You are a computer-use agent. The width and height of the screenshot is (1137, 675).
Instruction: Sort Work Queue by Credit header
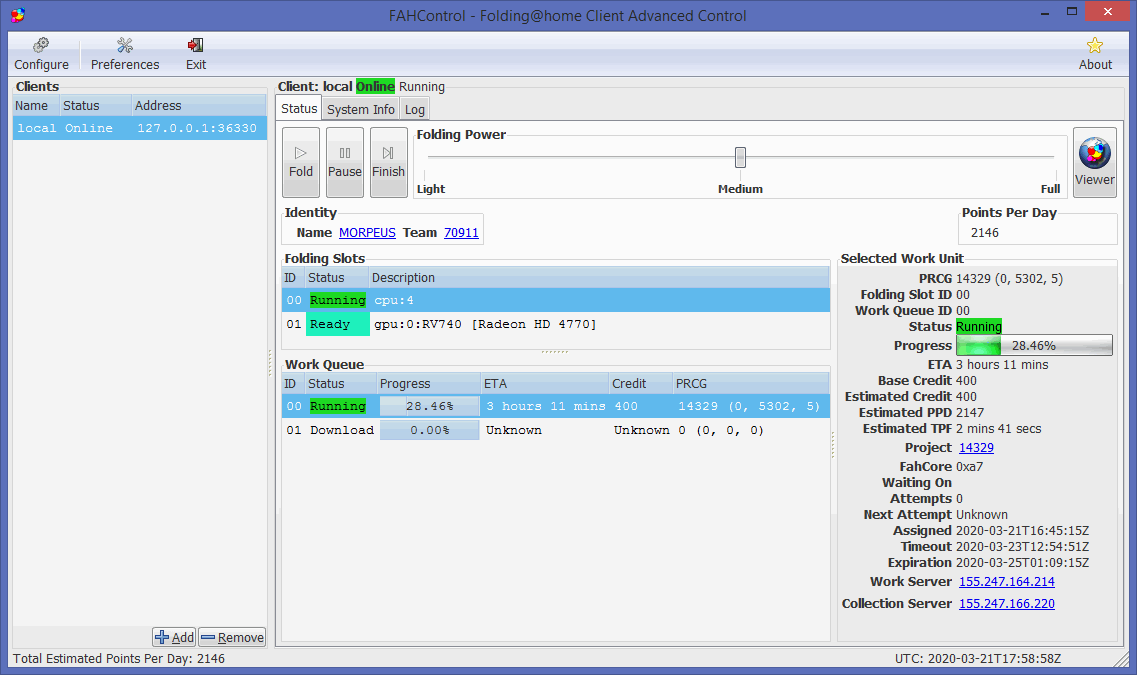[640, 384]
